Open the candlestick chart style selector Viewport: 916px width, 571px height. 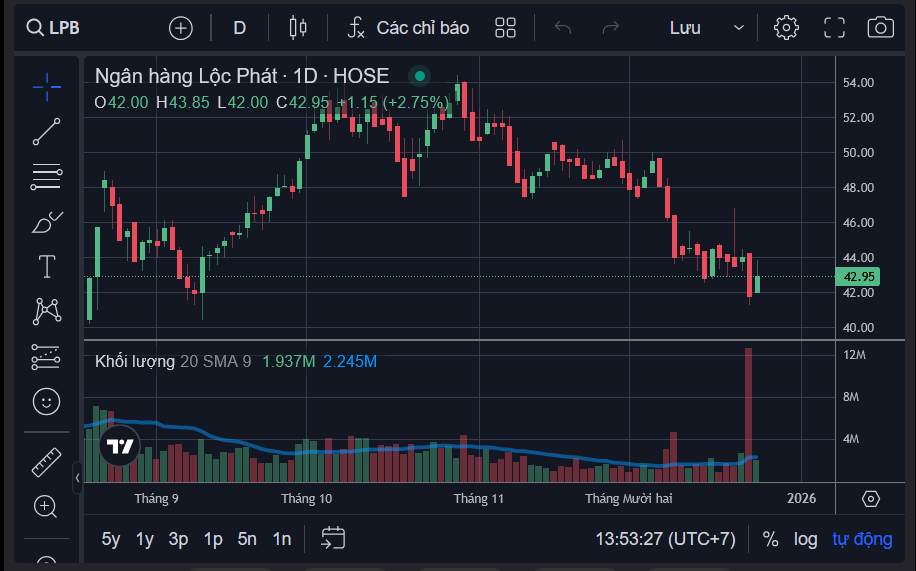pos(297,28)
